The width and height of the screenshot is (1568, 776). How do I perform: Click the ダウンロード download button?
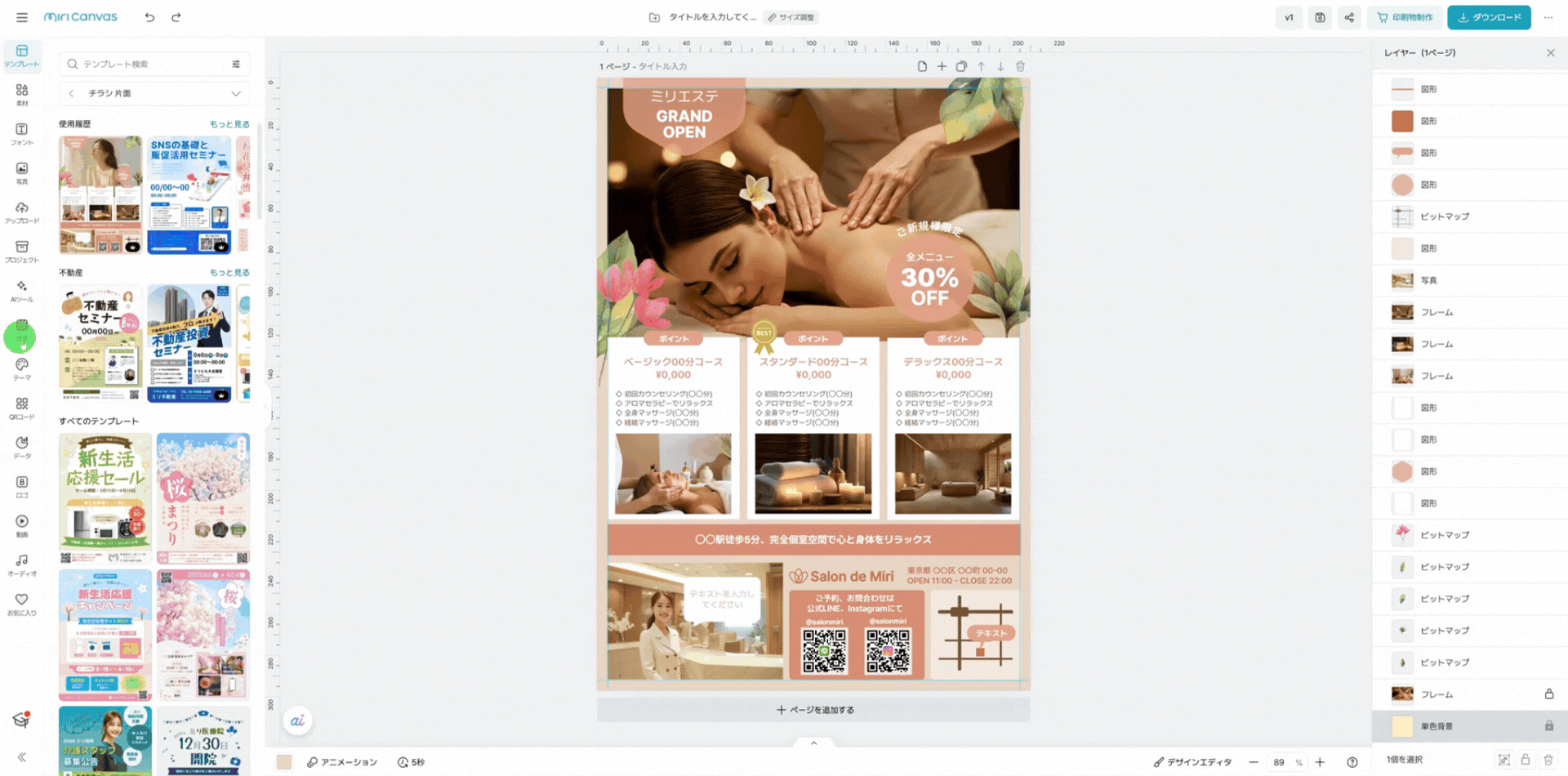coord(1489,17)
